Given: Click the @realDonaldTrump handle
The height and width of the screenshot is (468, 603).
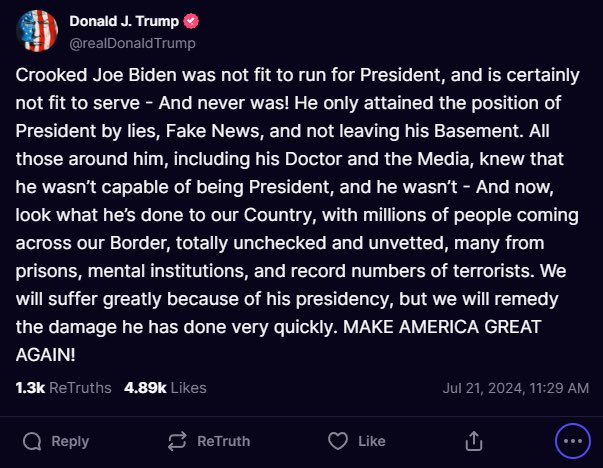Looking at the screenshot, I should pyautogui.click(x=132, y=43).
